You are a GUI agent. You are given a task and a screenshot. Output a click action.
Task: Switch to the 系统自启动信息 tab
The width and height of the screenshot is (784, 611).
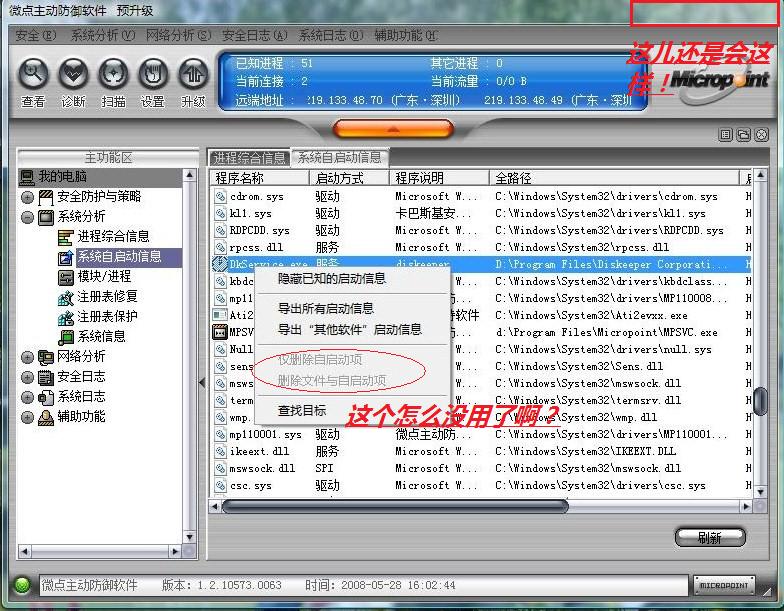[x=339, y=158]
